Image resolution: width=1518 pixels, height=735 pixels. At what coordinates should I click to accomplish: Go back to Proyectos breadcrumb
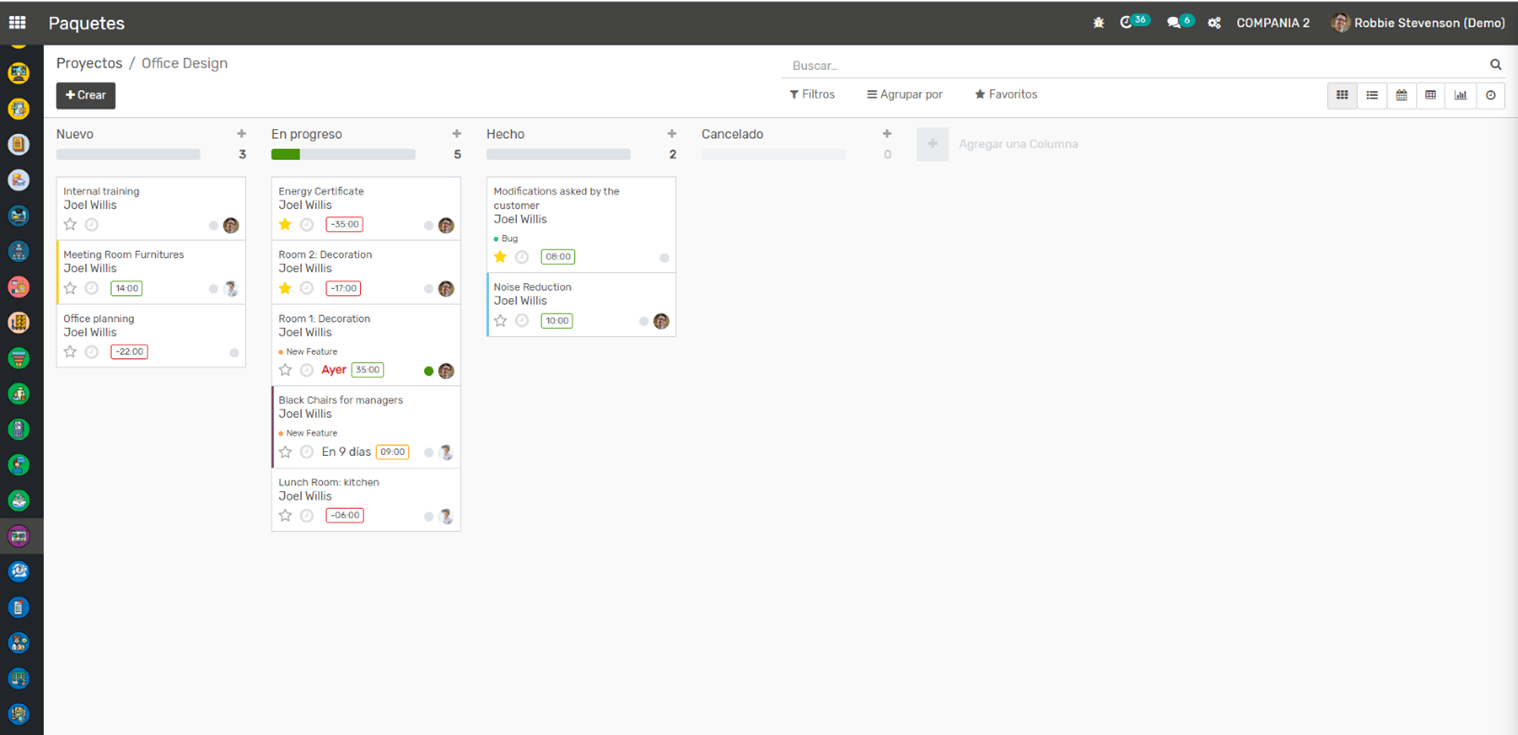point(89,63)
